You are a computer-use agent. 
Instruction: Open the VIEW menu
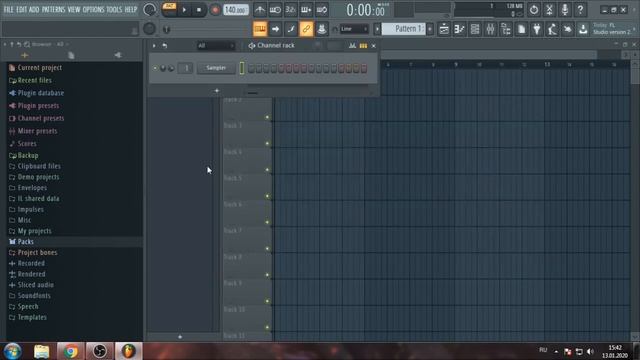tap(74, 9)
